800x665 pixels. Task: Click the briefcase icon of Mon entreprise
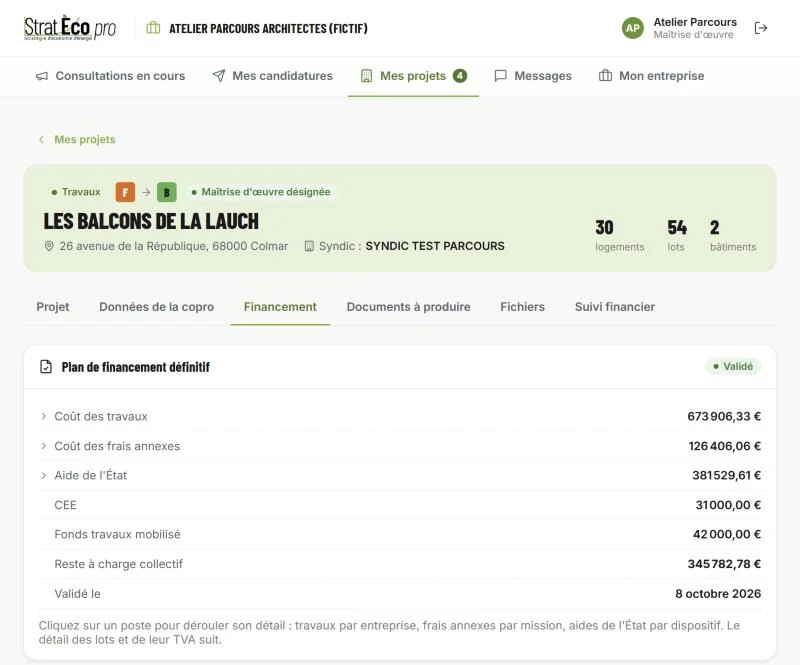[605, 76]
